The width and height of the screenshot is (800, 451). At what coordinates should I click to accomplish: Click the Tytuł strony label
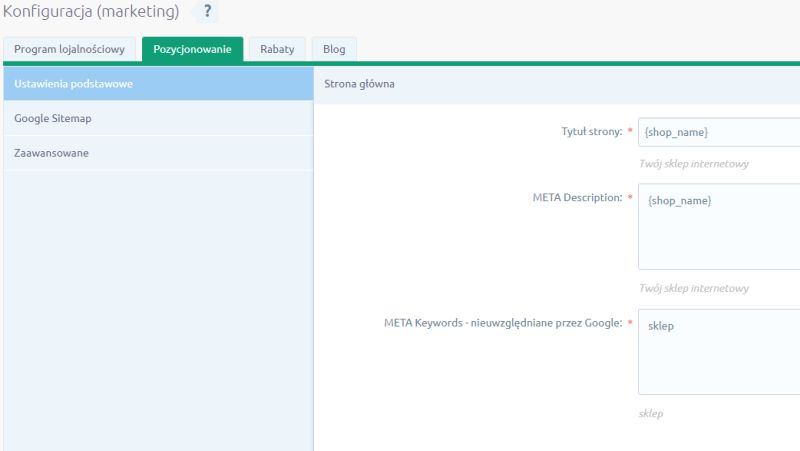[592, 132]
